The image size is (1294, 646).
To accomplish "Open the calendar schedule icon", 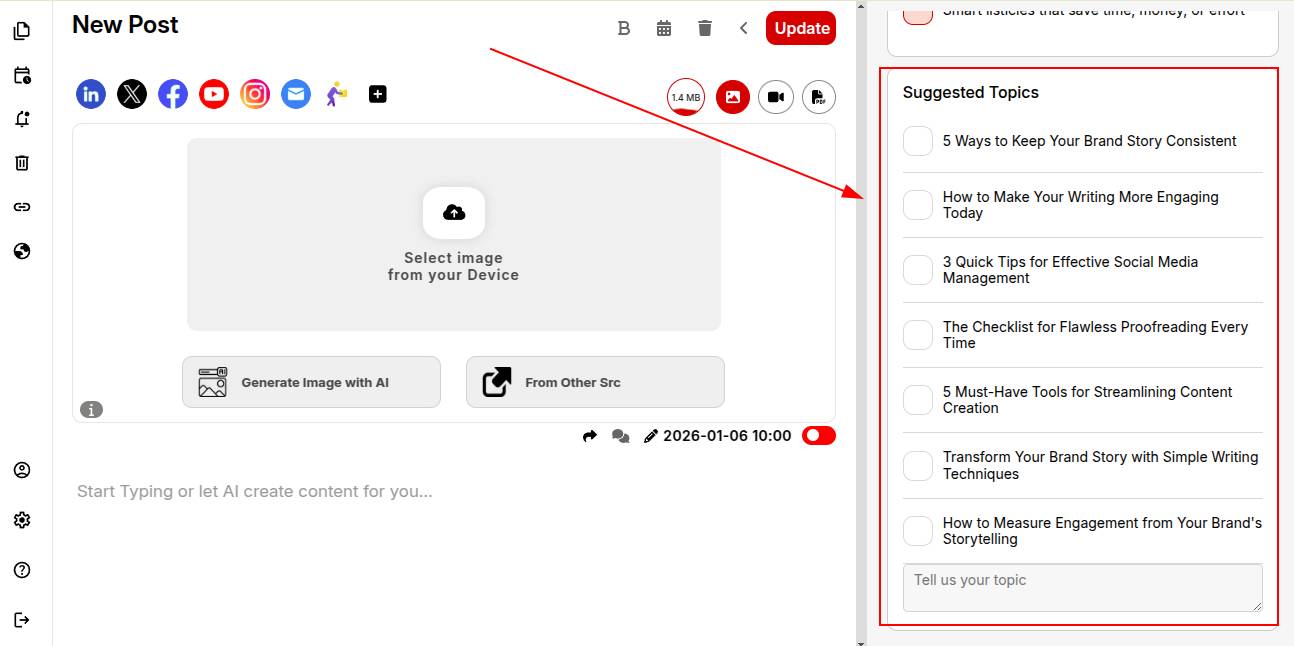I will click(664, 28).
